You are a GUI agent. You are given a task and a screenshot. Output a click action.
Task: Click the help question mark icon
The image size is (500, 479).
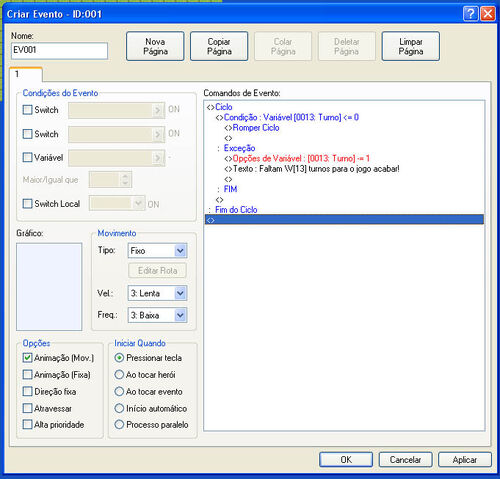[470, 14]
